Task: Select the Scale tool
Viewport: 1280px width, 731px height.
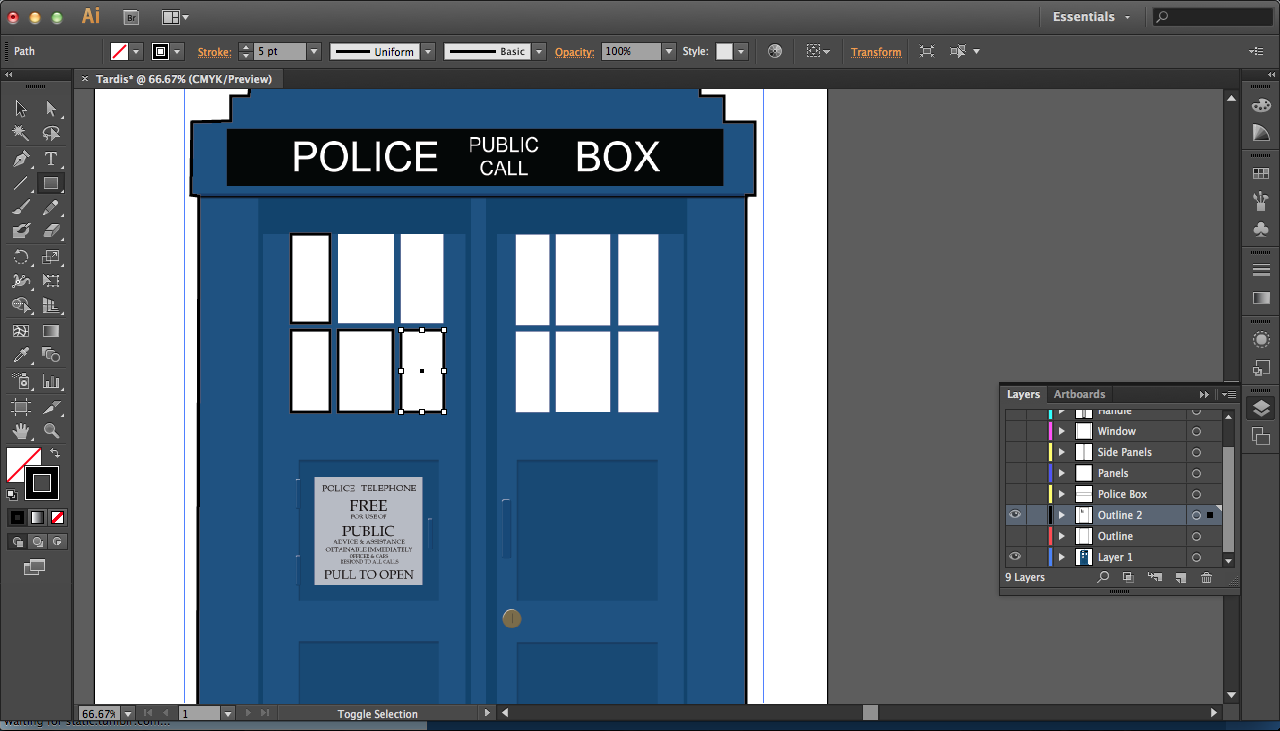Action: [x=52, y=257]
